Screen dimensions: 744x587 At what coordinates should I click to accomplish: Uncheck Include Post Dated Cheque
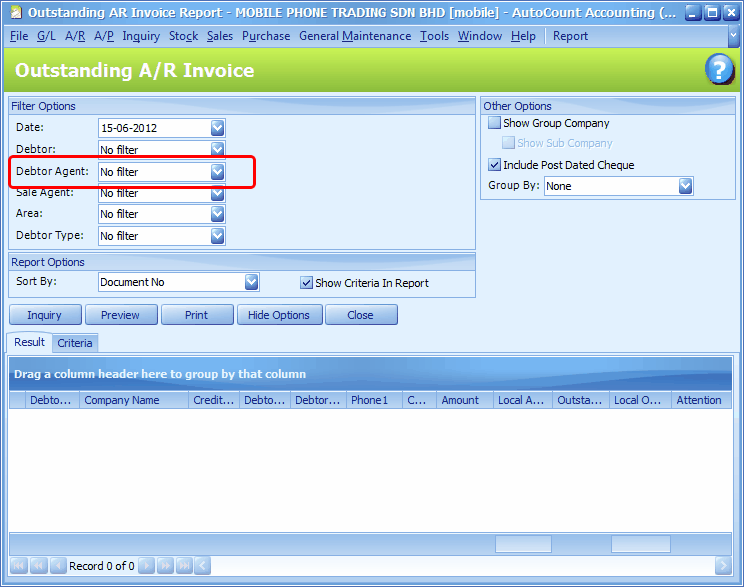pyautogui.click(x=494, y=165)
